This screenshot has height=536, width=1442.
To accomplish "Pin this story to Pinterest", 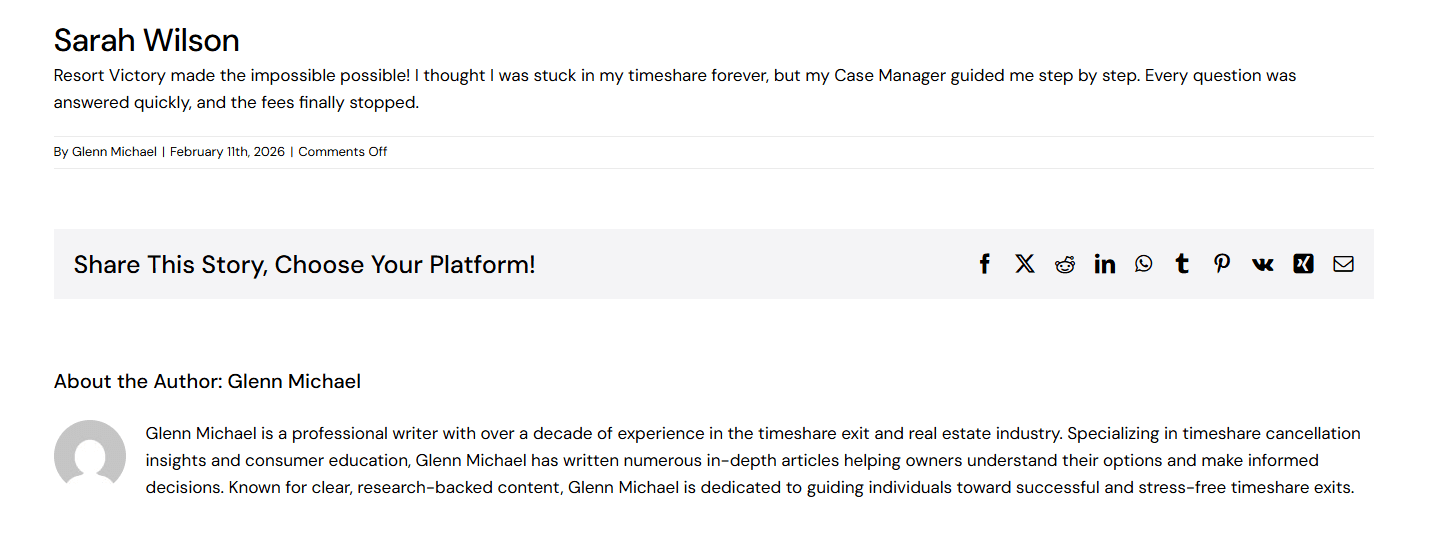I will pos(1222,264).
